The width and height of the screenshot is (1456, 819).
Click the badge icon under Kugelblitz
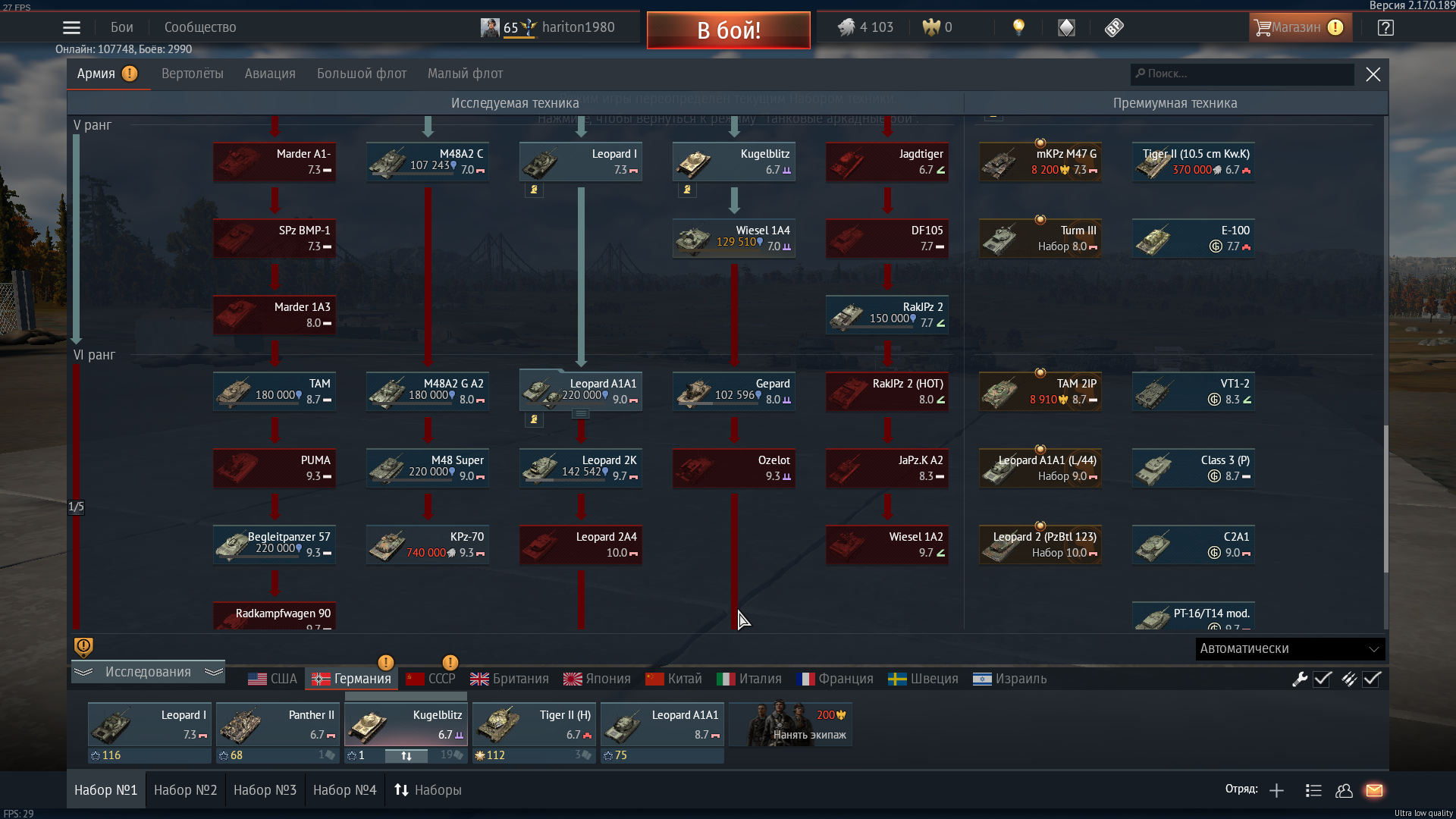[687, 190]
